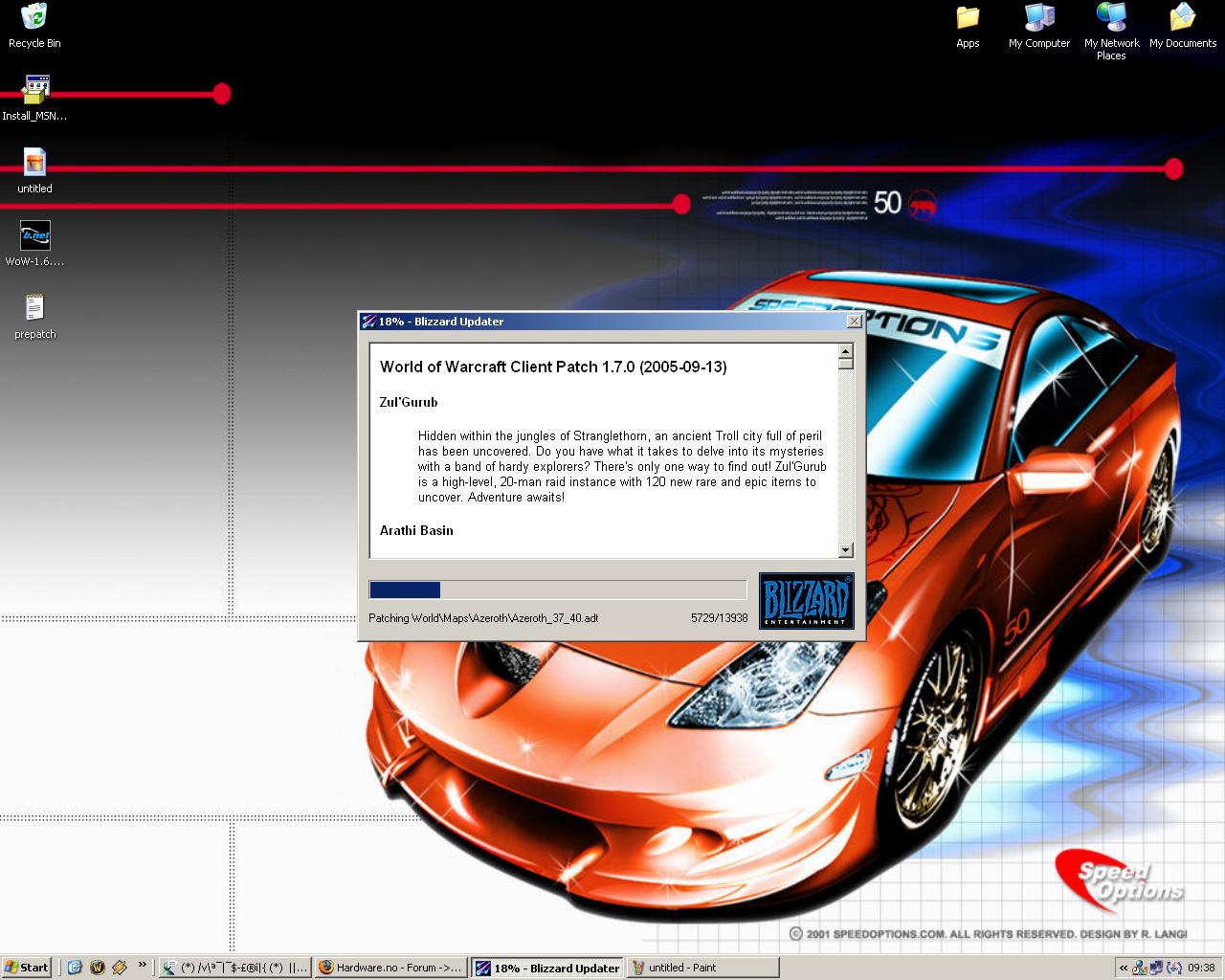This screenshot has width=1225, height=980.
Task: Close the Blizzard Updater window
Action: point(854,322)
